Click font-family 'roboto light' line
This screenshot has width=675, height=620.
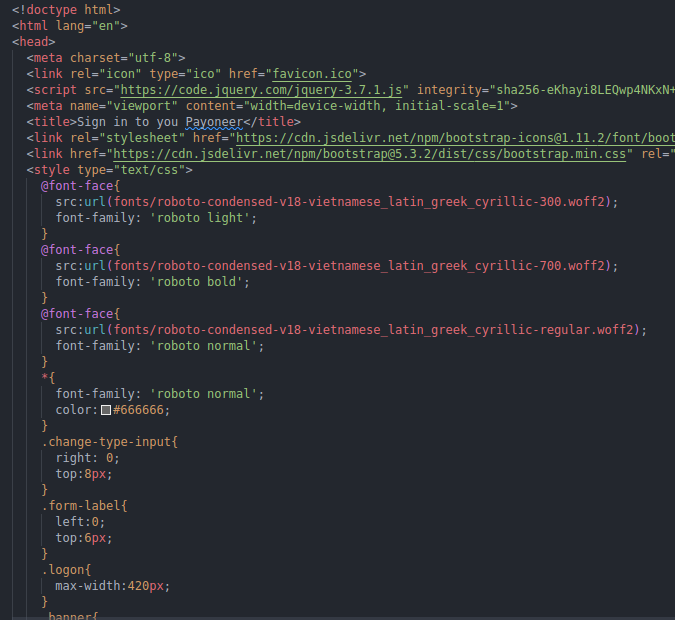156,218
